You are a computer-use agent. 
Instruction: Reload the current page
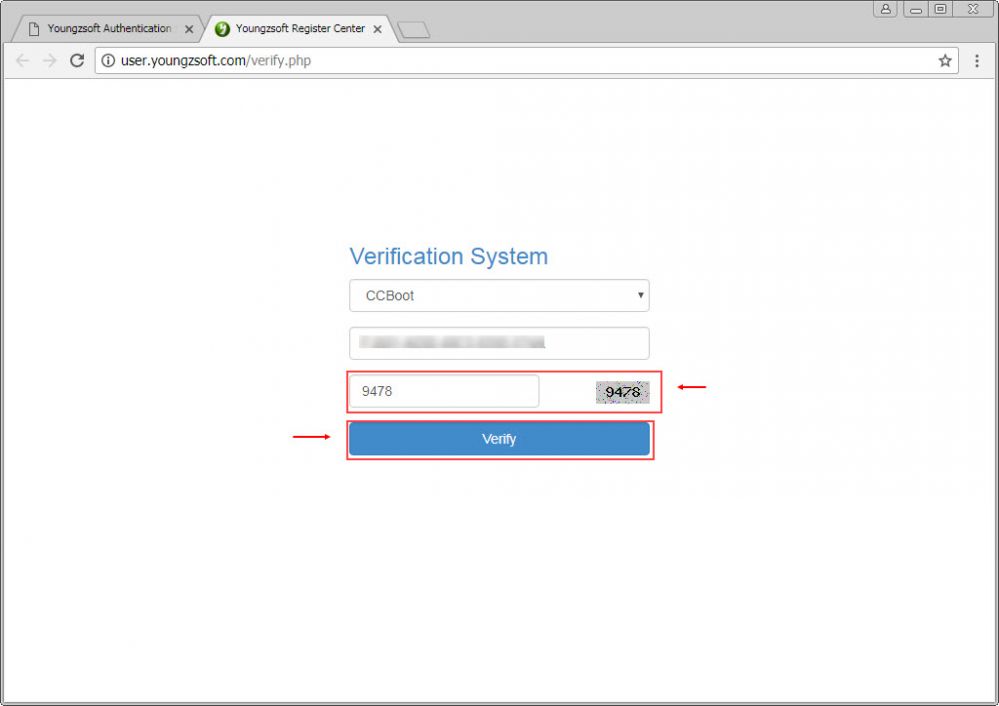click(77, 61)
